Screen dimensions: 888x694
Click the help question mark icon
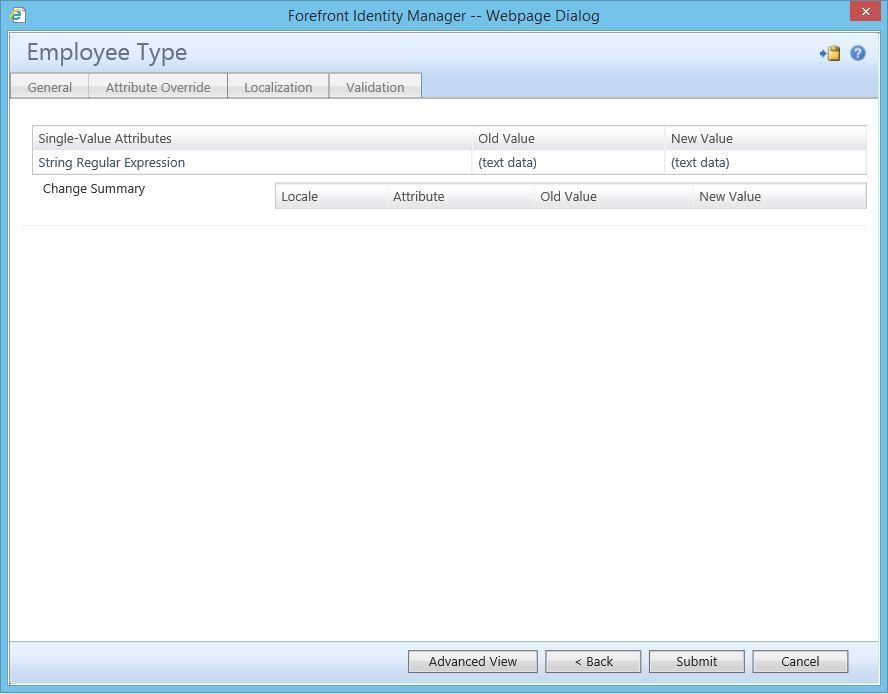pos(857,53)
